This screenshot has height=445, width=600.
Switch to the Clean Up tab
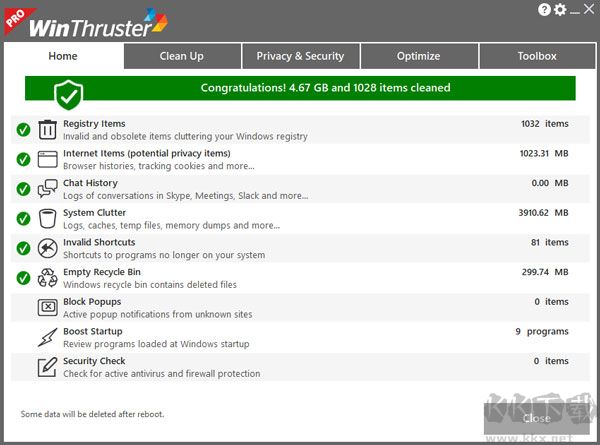(x=182, y=56)
